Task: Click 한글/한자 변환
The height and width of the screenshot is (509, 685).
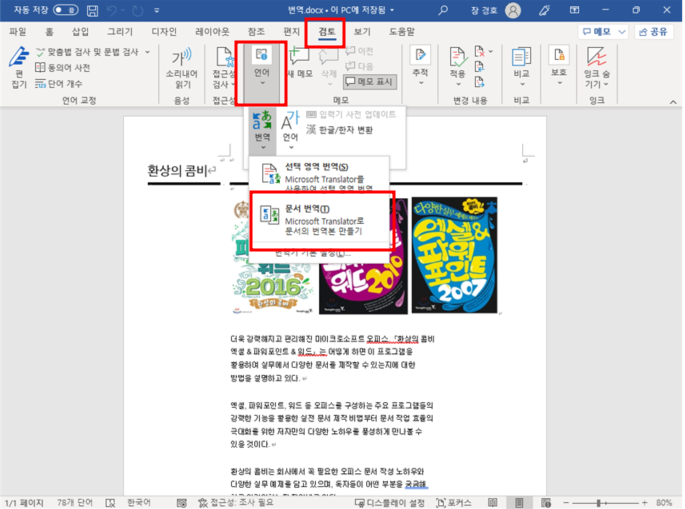Action: [x=339, y=130]
